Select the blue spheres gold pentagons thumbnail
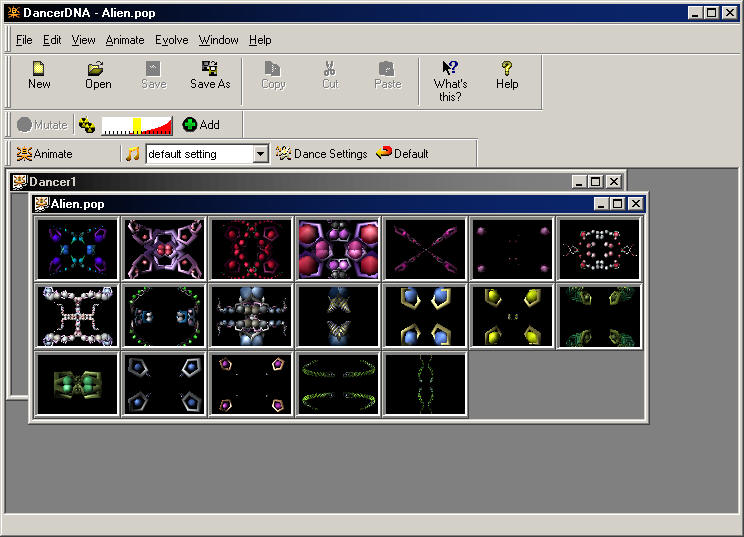 coord(425,316)
